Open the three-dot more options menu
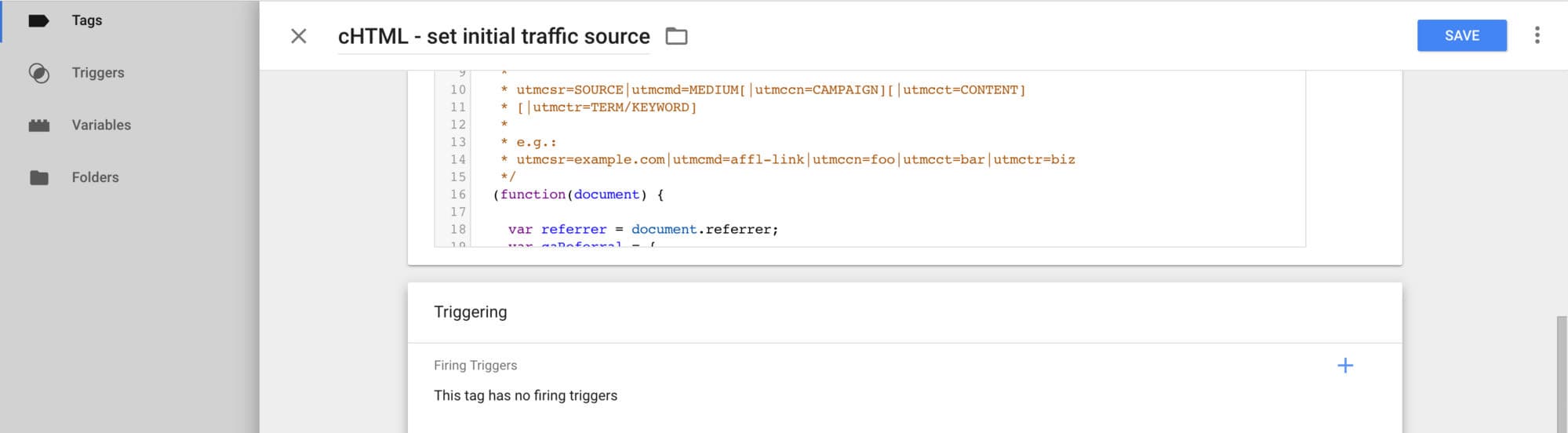Viewport: 1568px width, 433px height. [1537, 35]
